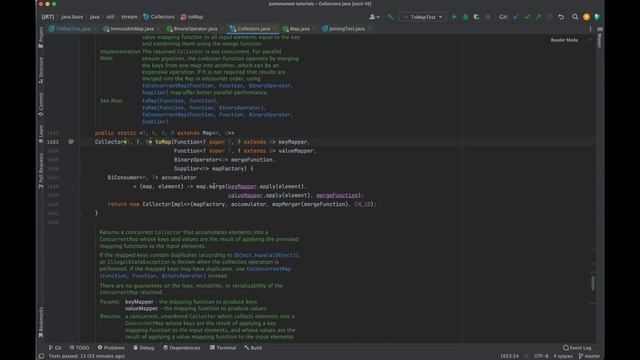This screenshot has height=360, width=640.
Task: Click the editor vertical scrollbar marker
Action: click(x=593, y=282)
